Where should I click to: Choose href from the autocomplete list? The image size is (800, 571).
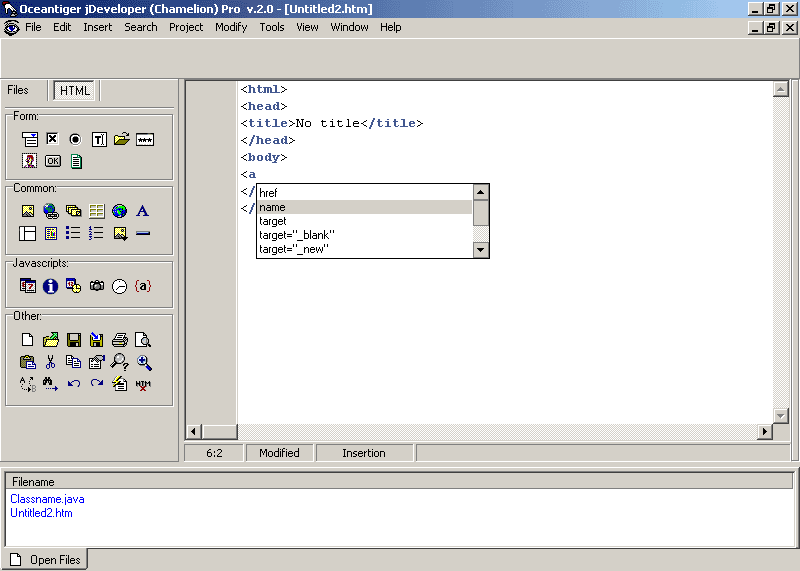tap(365, 193)
